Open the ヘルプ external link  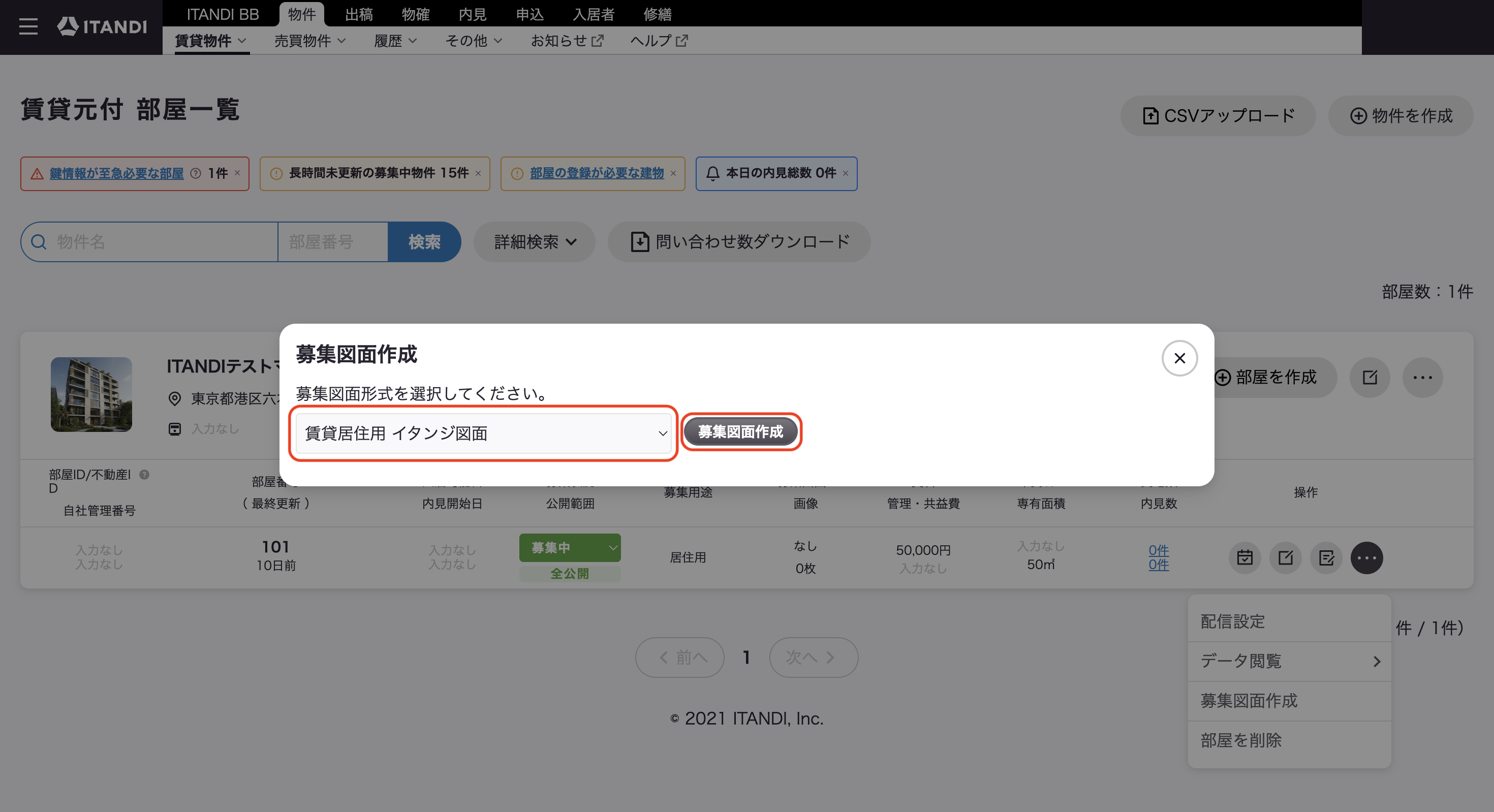pyautogui.click(x=659, y=41)
